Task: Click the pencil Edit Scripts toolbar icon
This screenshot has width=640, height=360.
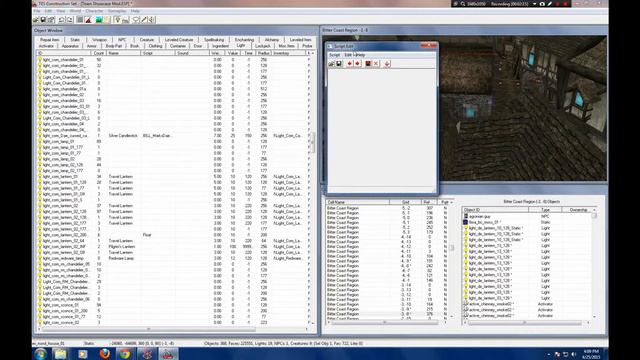Action: pos(144,20)
